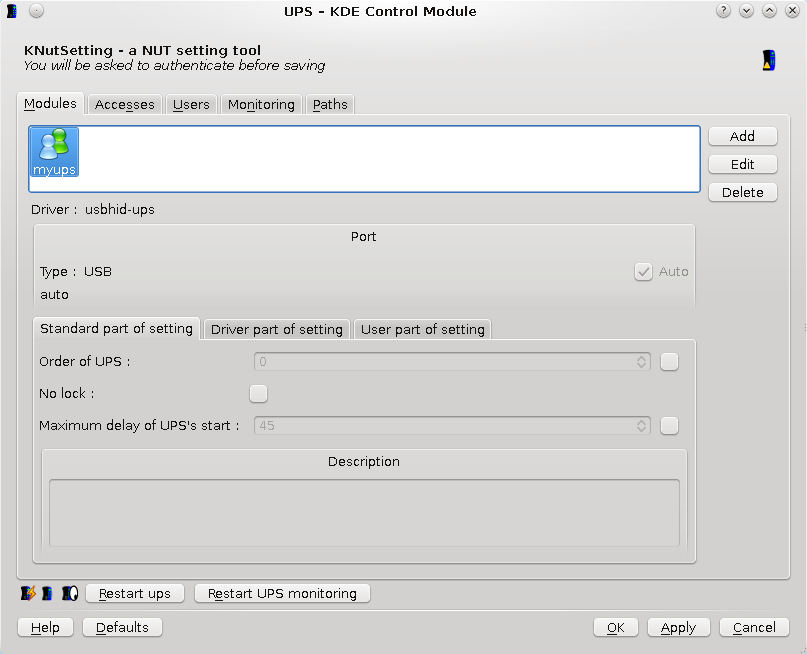Image resolution: width=807 pixels, height=654 pixels.
Task: Open the window menu icon in title bar
Action: [12, 11]
